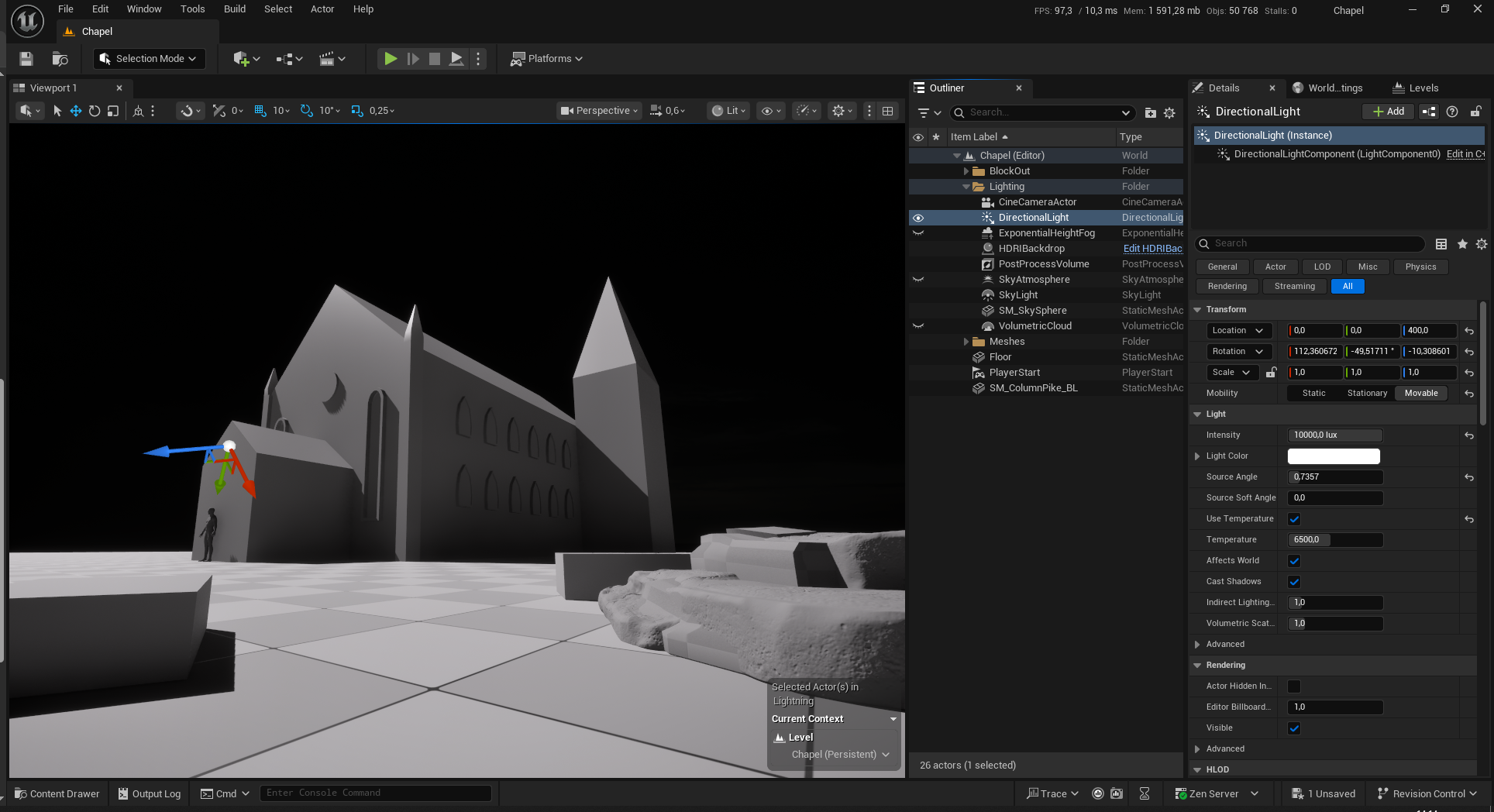This screenshot has width=1494, height=812.
Task: Enable Actor Hidden In Game checkbox
Action: coord(1294,686)
